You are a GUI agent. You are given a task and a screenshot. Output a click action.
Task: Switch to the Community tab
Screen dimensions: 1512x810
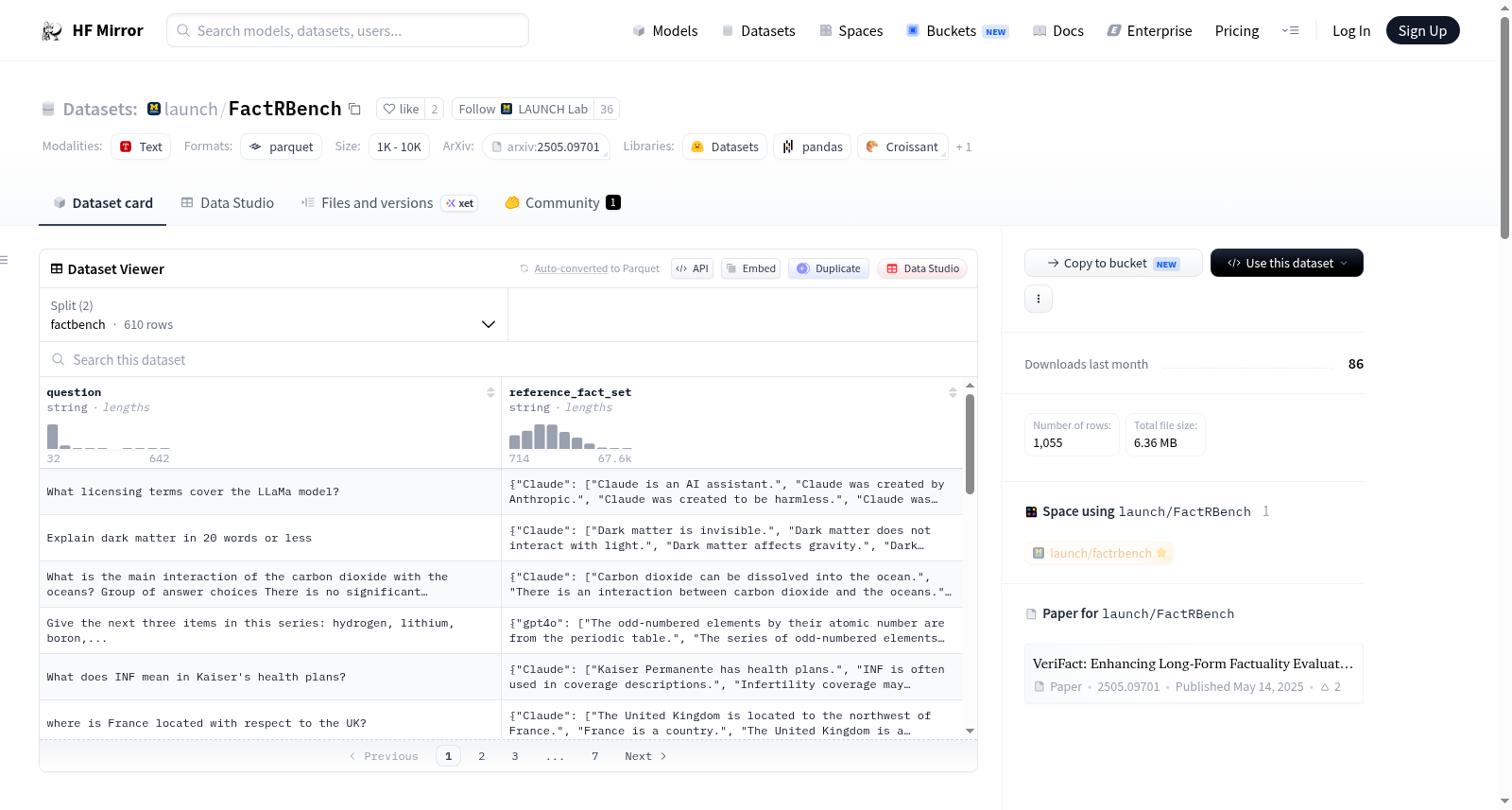(x=562, y=202)
